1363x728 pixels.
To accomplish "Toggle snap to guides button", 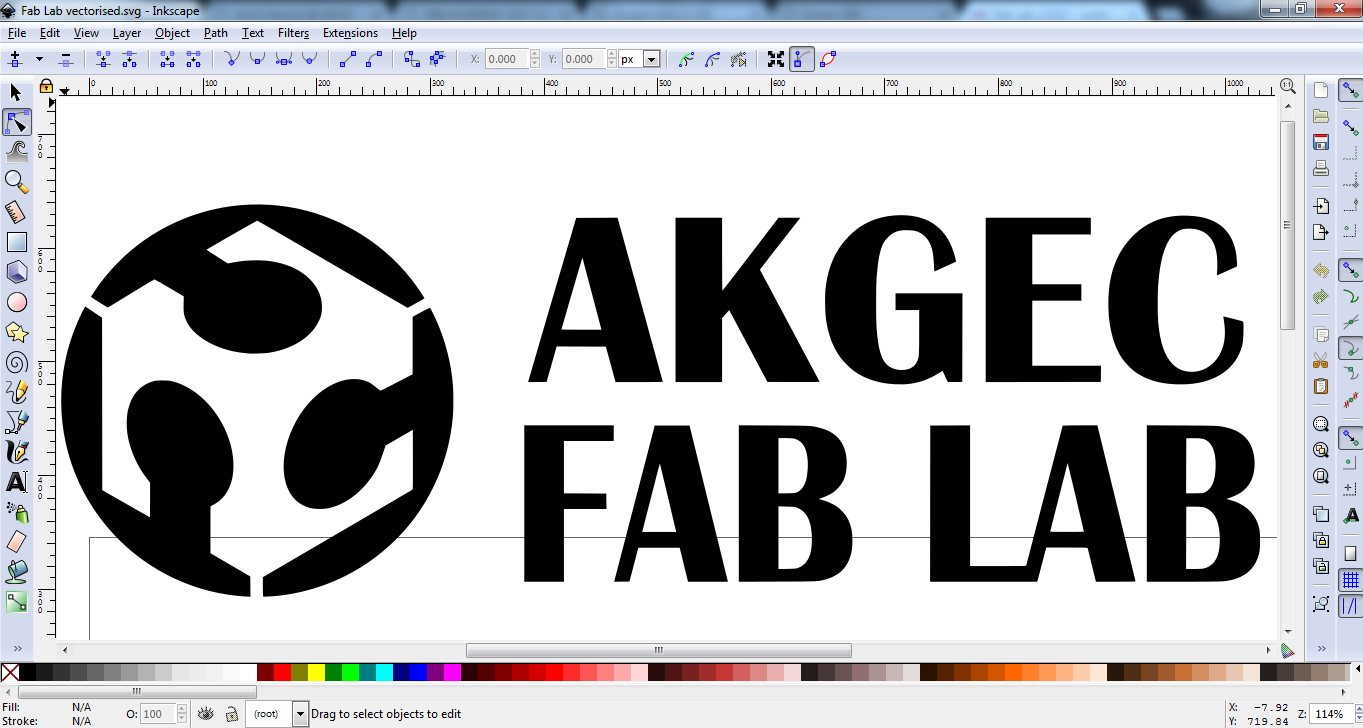I will (1351, 606).
